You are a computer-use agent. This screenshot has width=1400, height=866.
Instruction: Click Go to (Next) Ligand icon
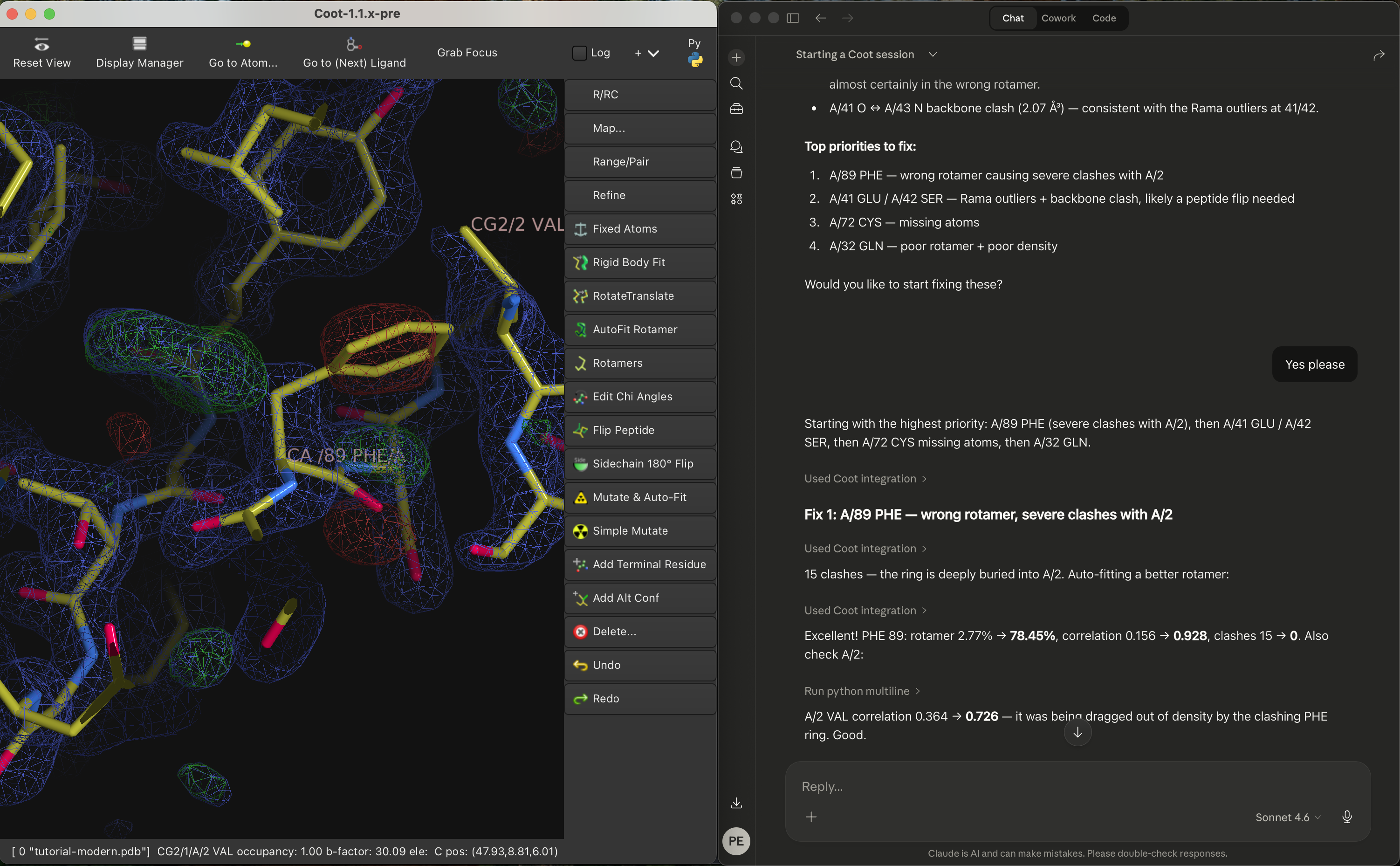point(353,44)
